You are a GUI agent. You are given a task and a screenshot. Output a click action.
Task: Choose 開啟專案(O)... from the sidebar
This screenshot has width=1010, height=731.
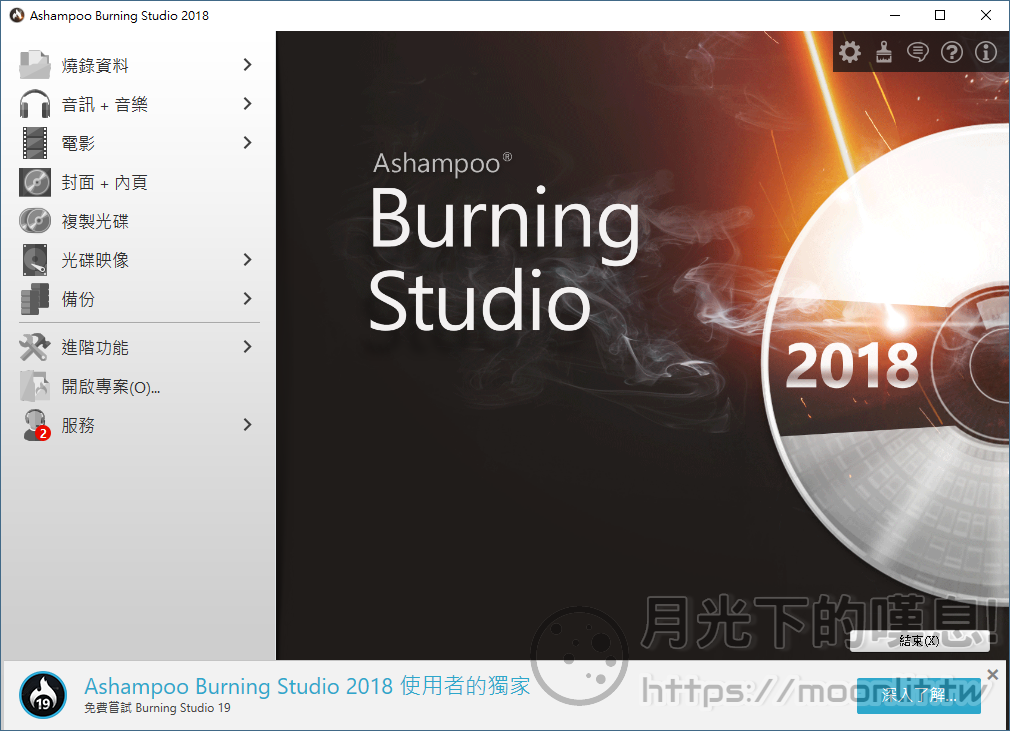pos(110,386)
